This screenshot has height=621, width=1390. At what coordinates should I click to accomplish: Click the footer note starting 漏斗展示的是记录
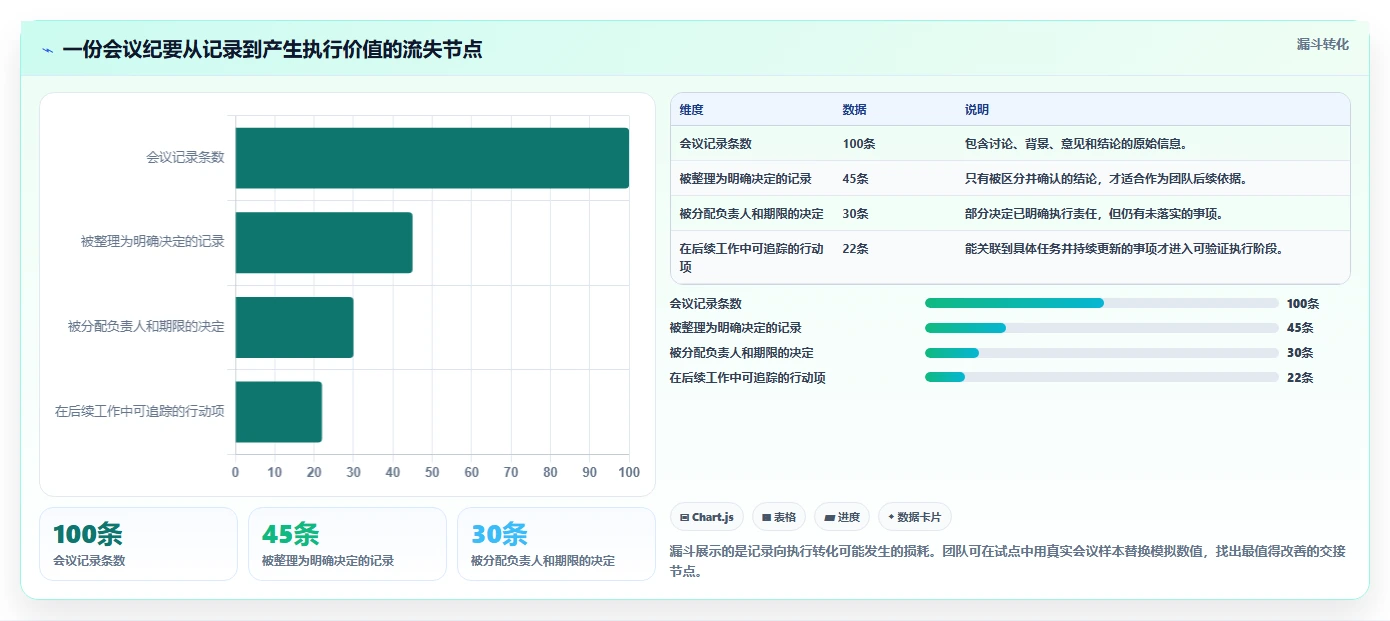(x=1007, y=561)
